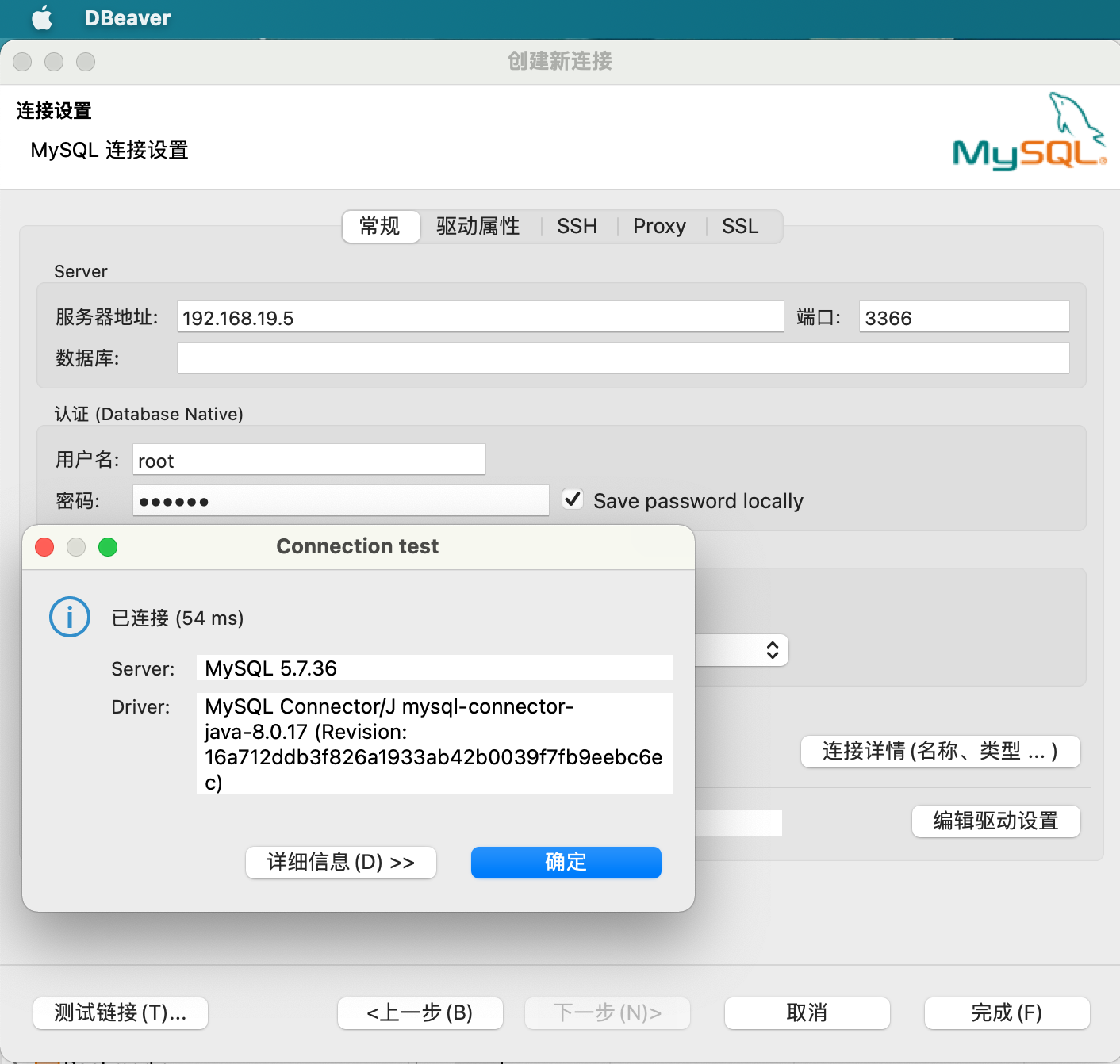Screen dimensions: 1120x1064
Task: Click 编辑驱动设置 button
Action: pos(995,821)
